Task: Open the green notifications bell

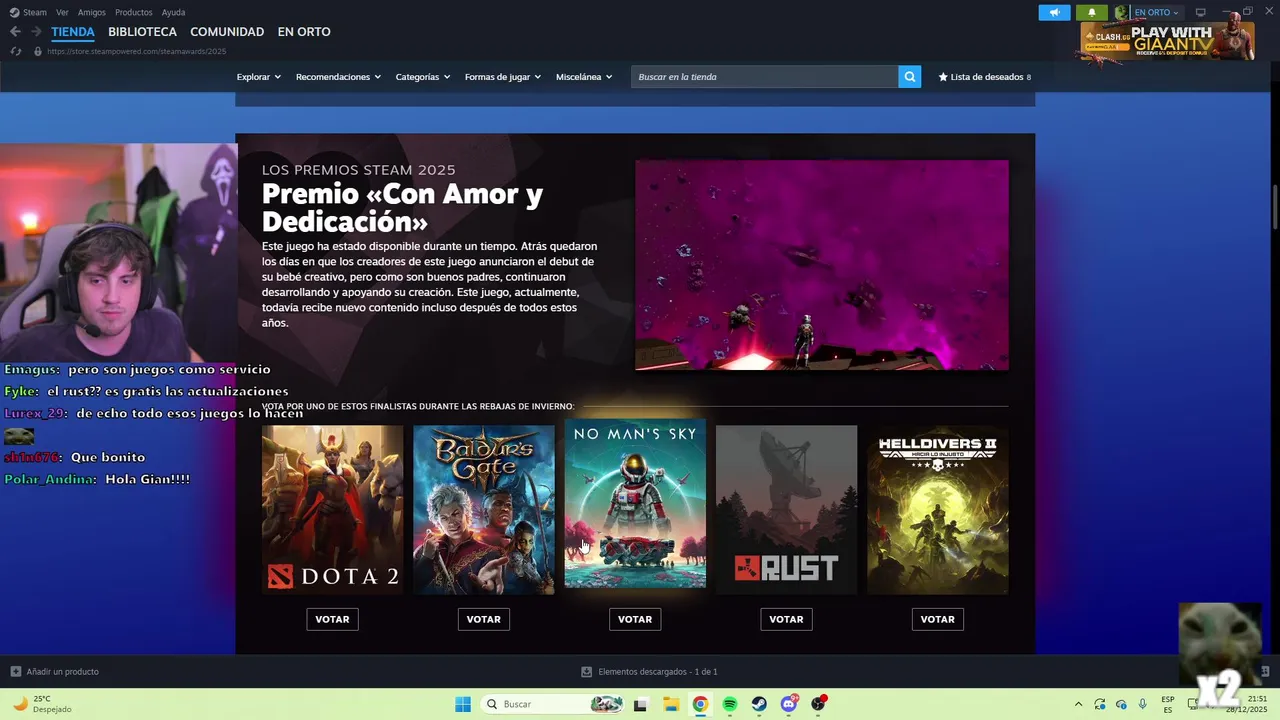Action: click(x=1092, y=12)
